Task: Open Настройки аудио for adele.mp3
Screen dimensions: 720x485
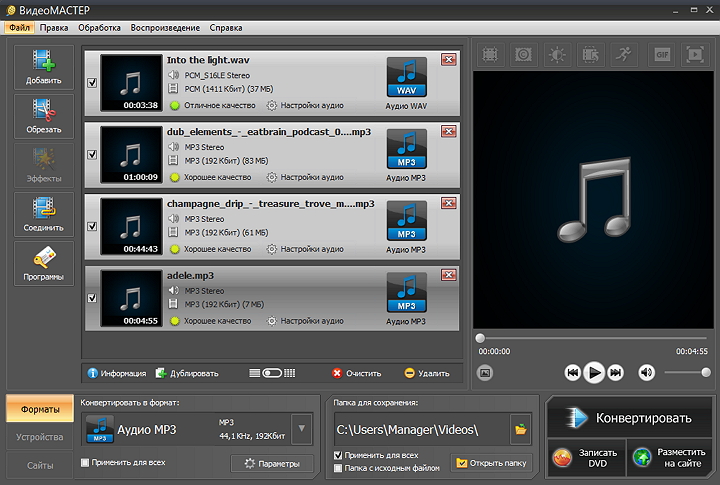Action: [x=305, y=321]
